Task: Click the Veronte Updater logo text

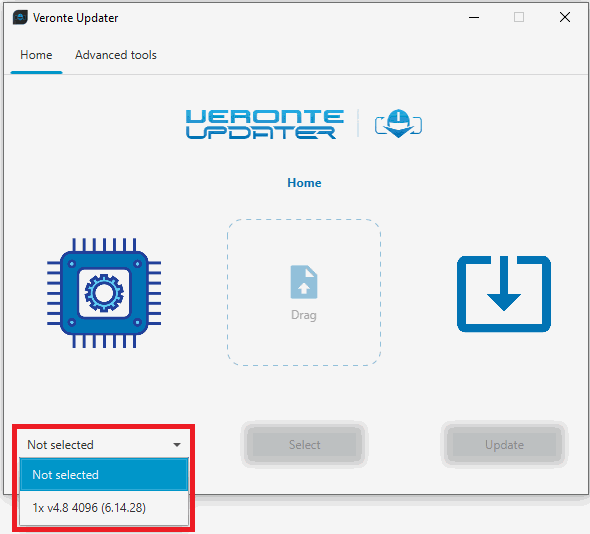Action: (x=265, y=124)
